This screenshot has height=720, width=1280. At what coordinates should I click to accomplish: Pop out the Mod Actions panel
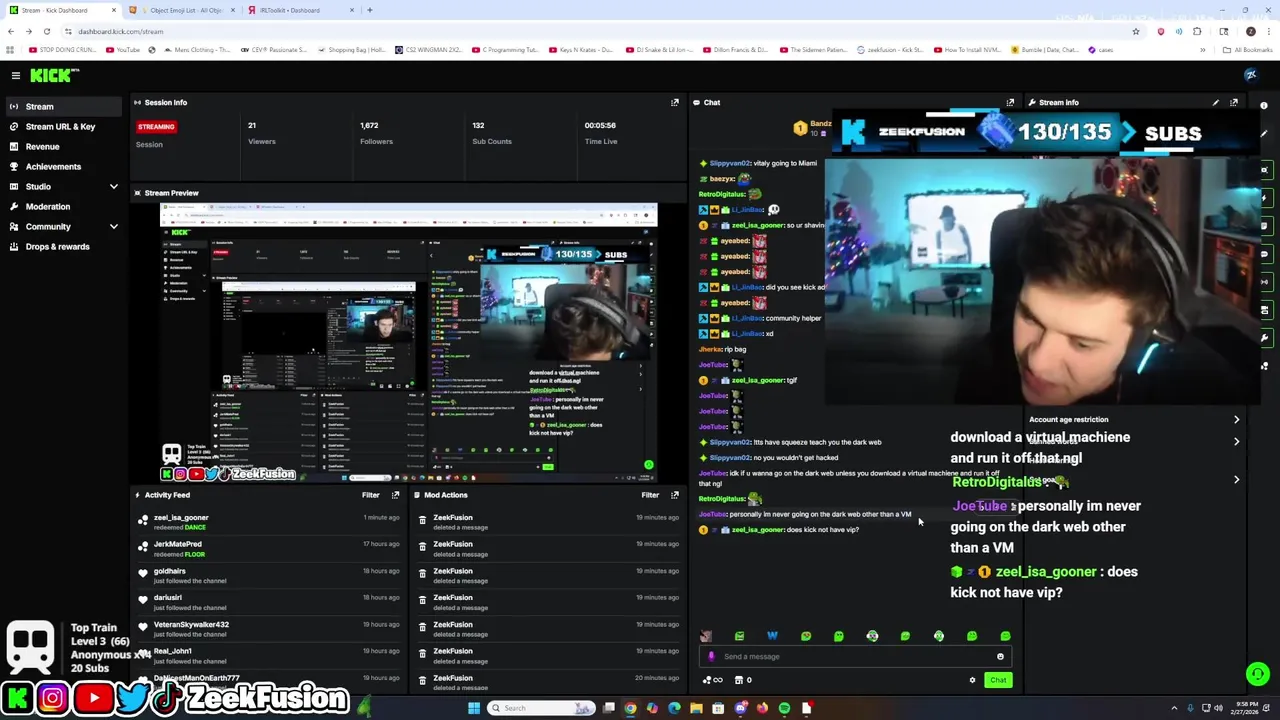(675, 495)
